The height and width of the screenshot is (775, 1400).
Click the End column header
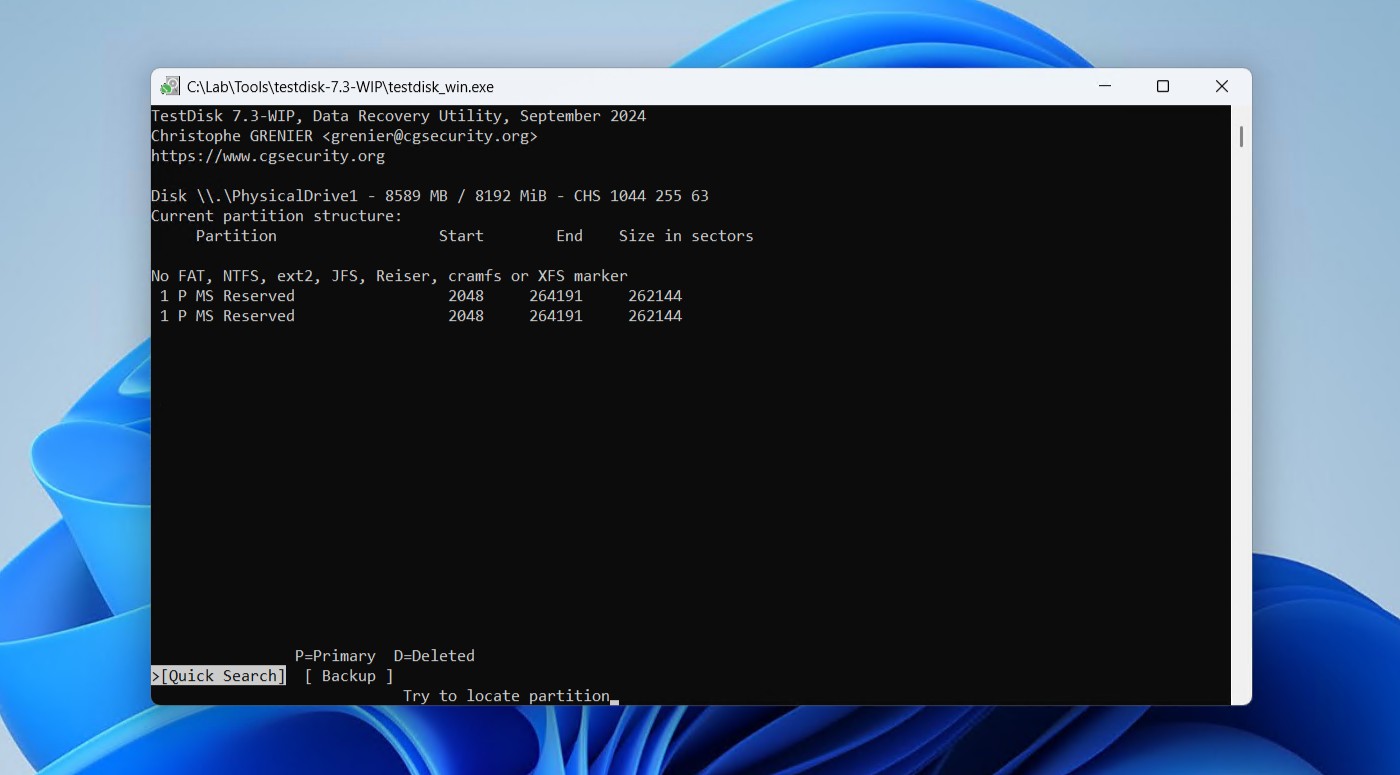click(x=569, y=236)
